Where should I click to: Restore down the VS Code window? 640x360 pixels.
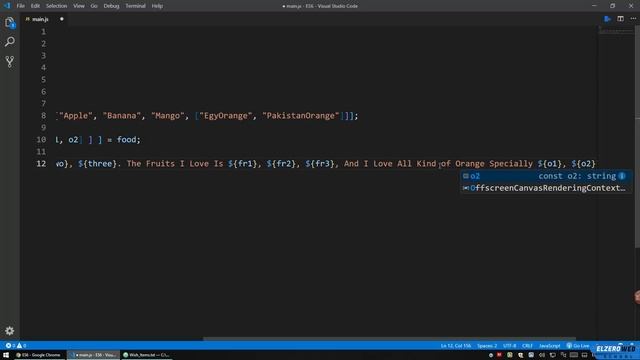[x=612, y=6]
